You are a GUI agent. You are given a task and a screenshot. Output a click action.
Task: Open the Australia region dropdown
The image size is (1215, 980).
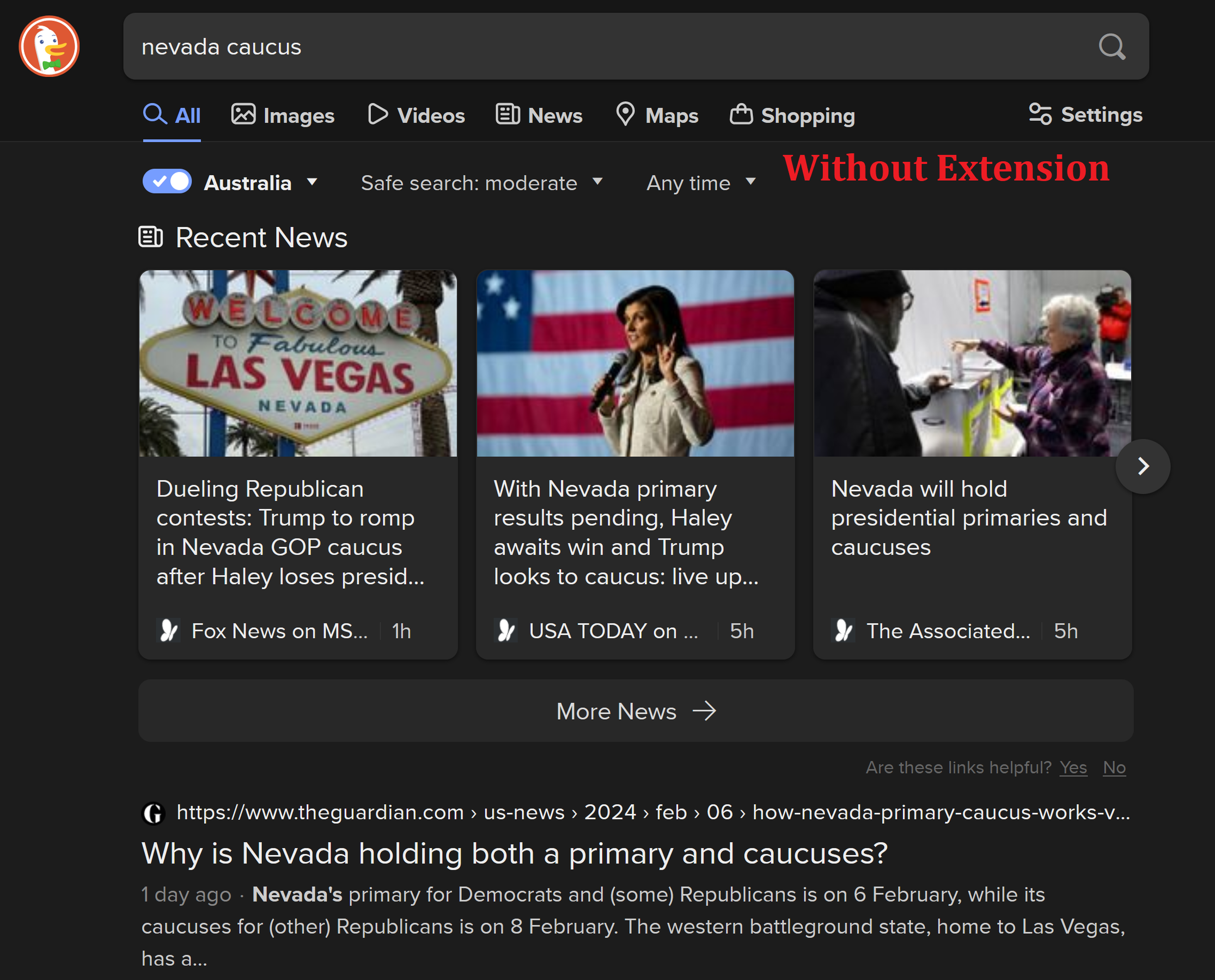pos(261,183)
